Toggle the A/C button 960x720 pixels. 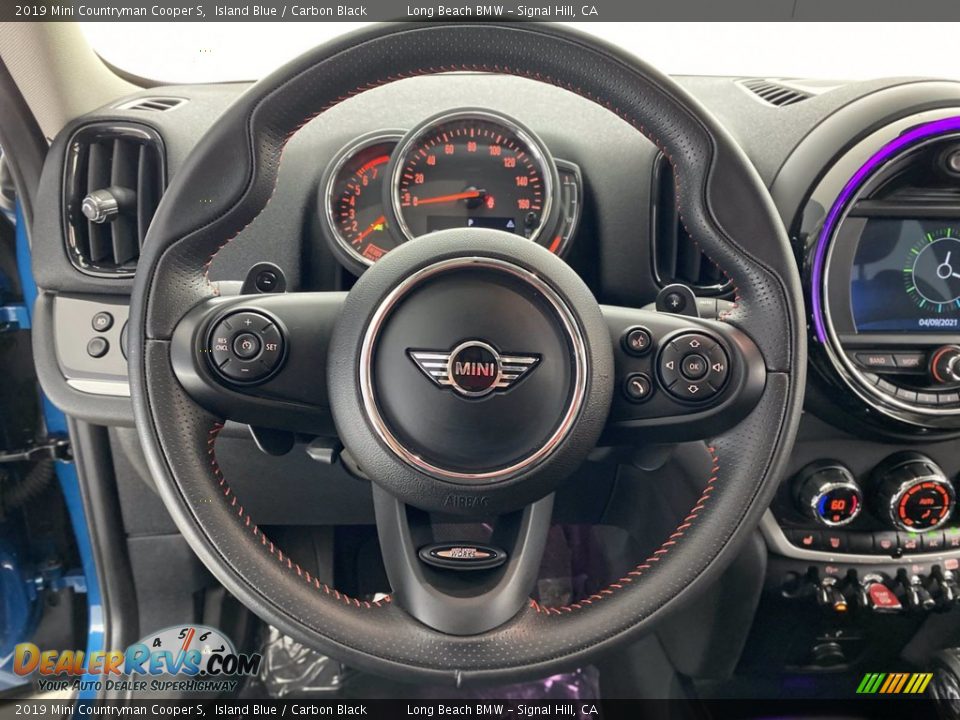tap(933, 543)
